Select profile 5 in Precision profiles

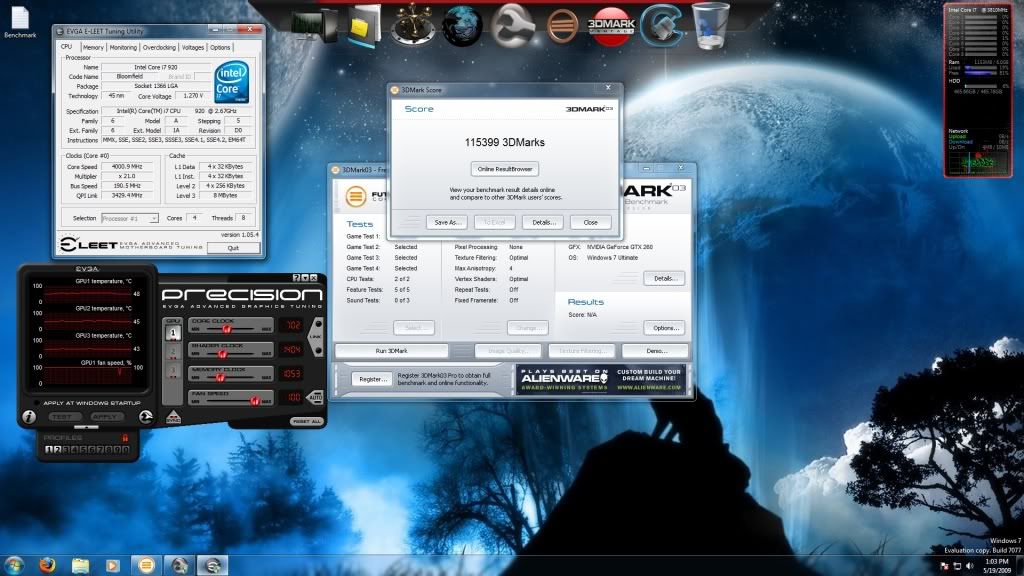pos(83,449)
